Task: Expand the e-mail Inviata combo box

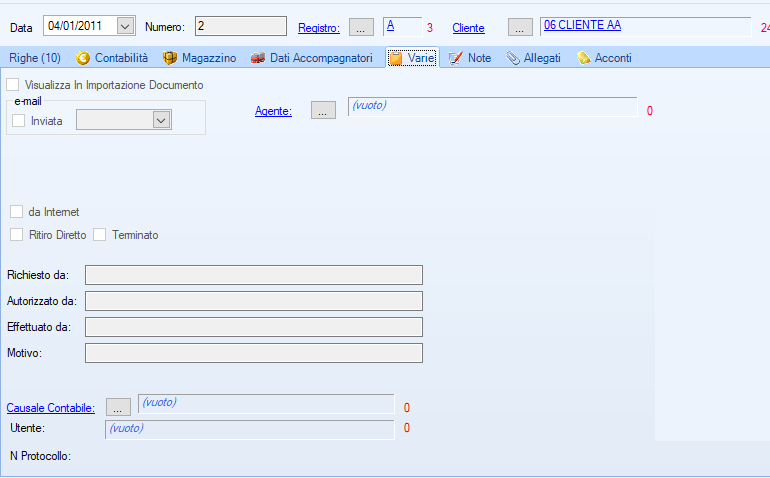Action: pyautogui.click(x=160, y=120)
